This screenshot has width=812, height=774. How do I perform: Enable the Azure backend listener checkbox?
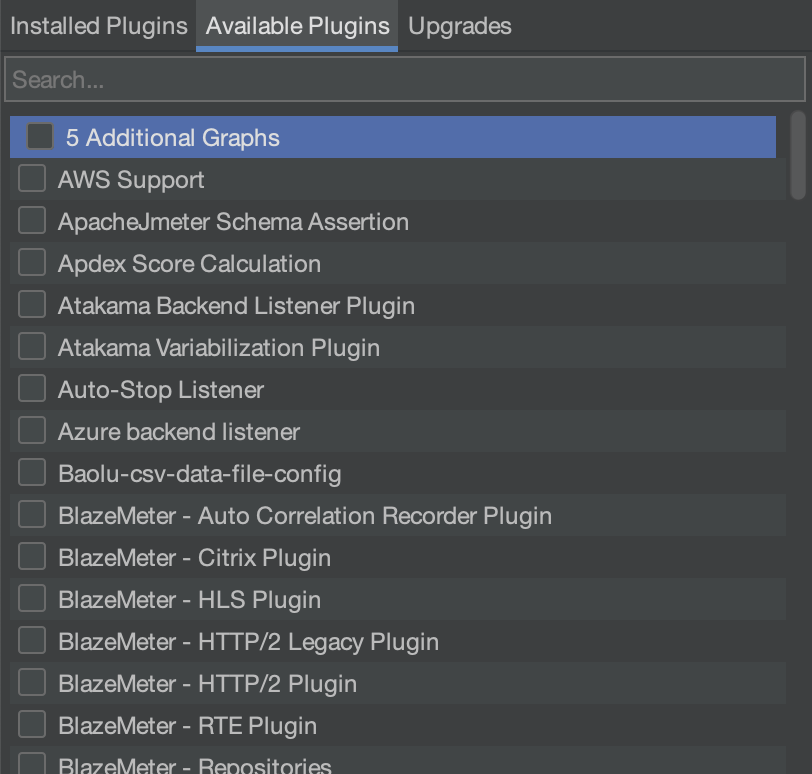pyautogui.click(x=32, y=431)
